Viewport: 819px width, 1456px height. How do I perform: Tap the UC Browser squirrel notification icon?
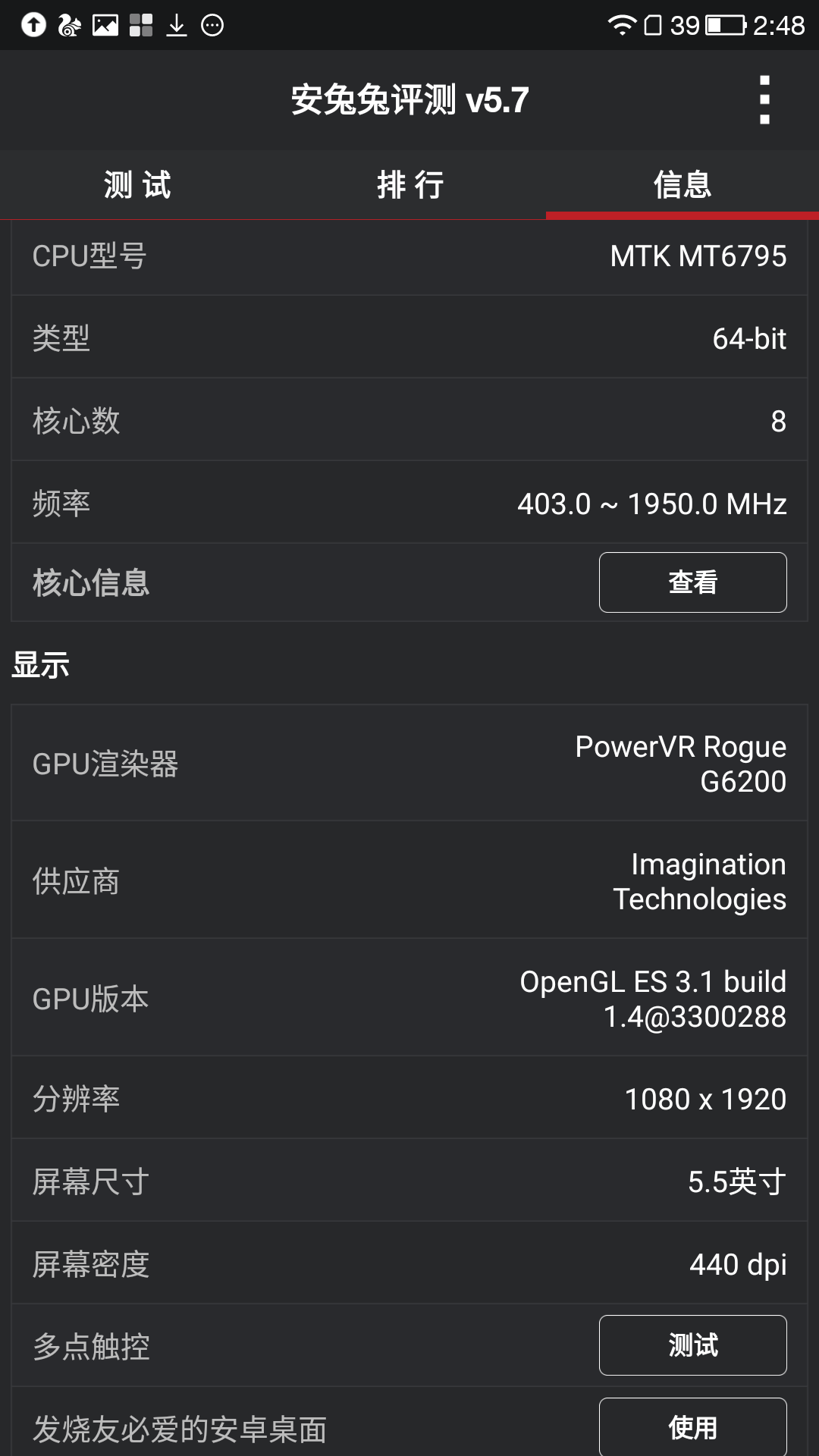point(69,26)
